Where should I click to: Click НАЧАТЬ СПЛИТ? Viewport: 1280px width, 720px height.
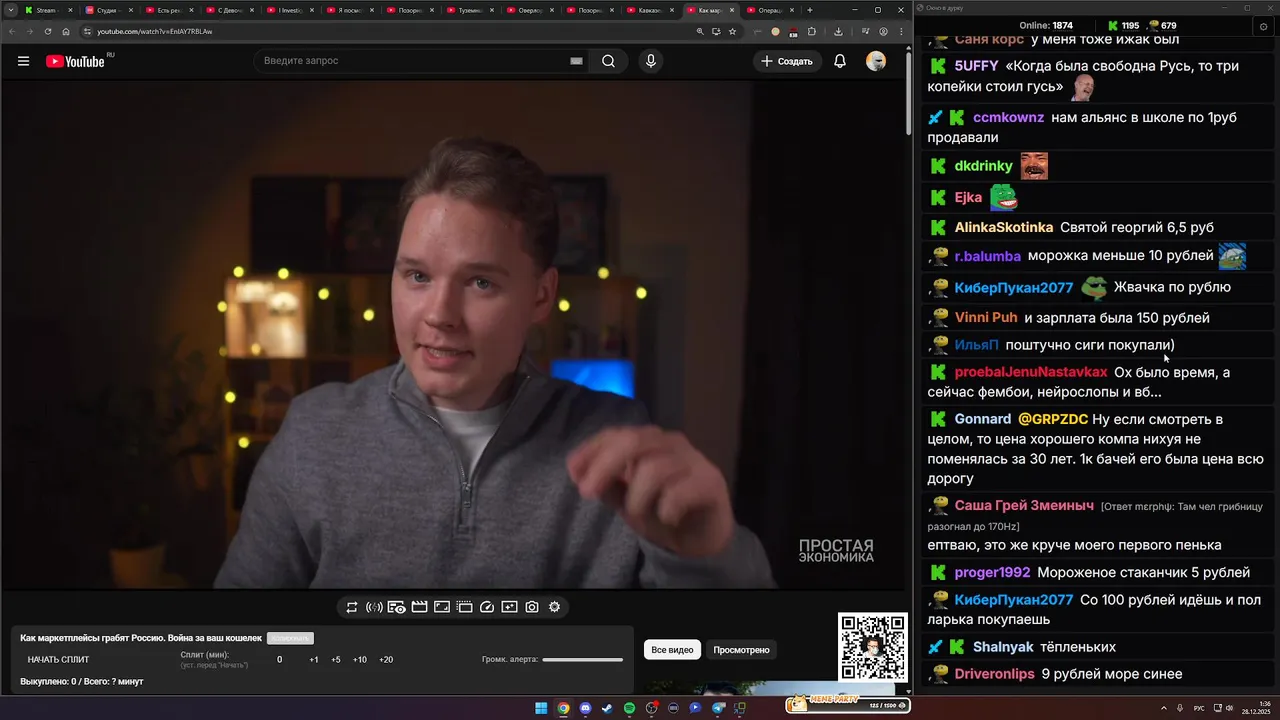(58, 660)
